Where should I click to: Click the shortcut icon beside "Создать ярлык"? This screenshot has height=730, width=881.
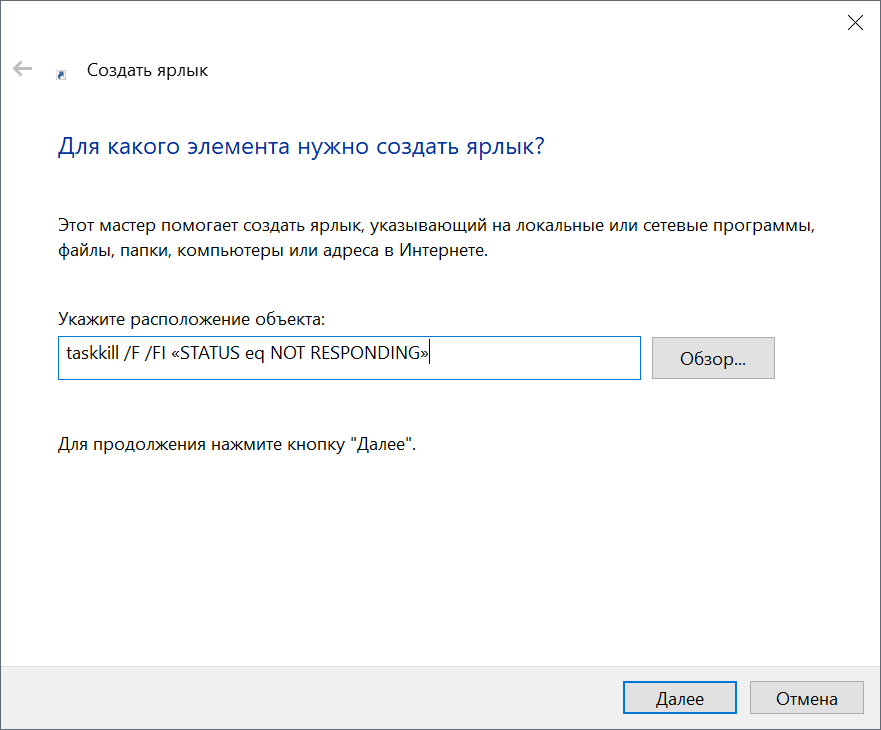[62, 73]
